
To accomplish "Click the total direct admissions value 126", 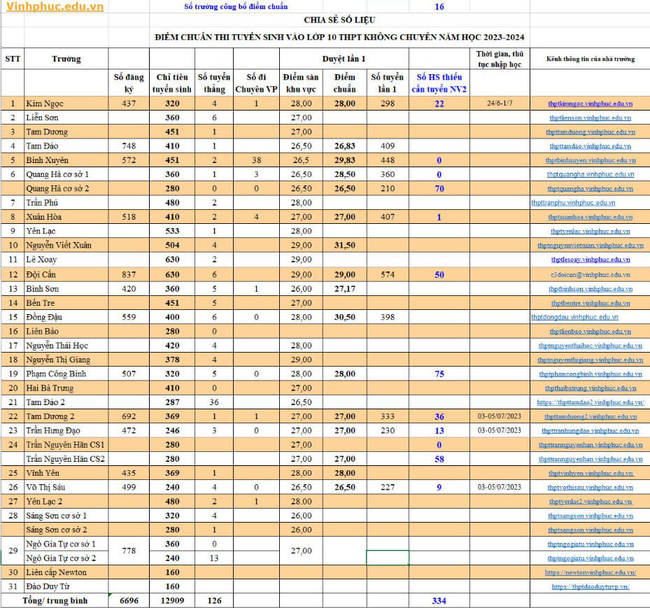I will click(214, 601).
